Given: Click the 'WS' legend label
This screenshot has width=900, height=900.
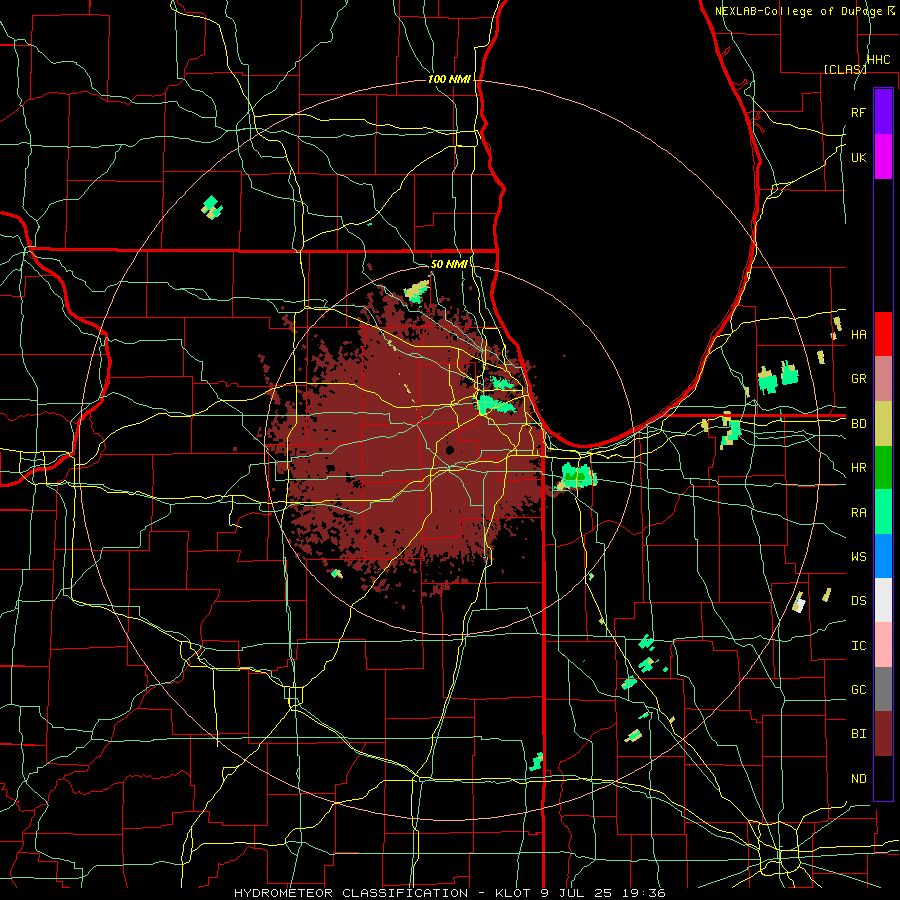Looking at the screenshot, I should click(858, 556).
